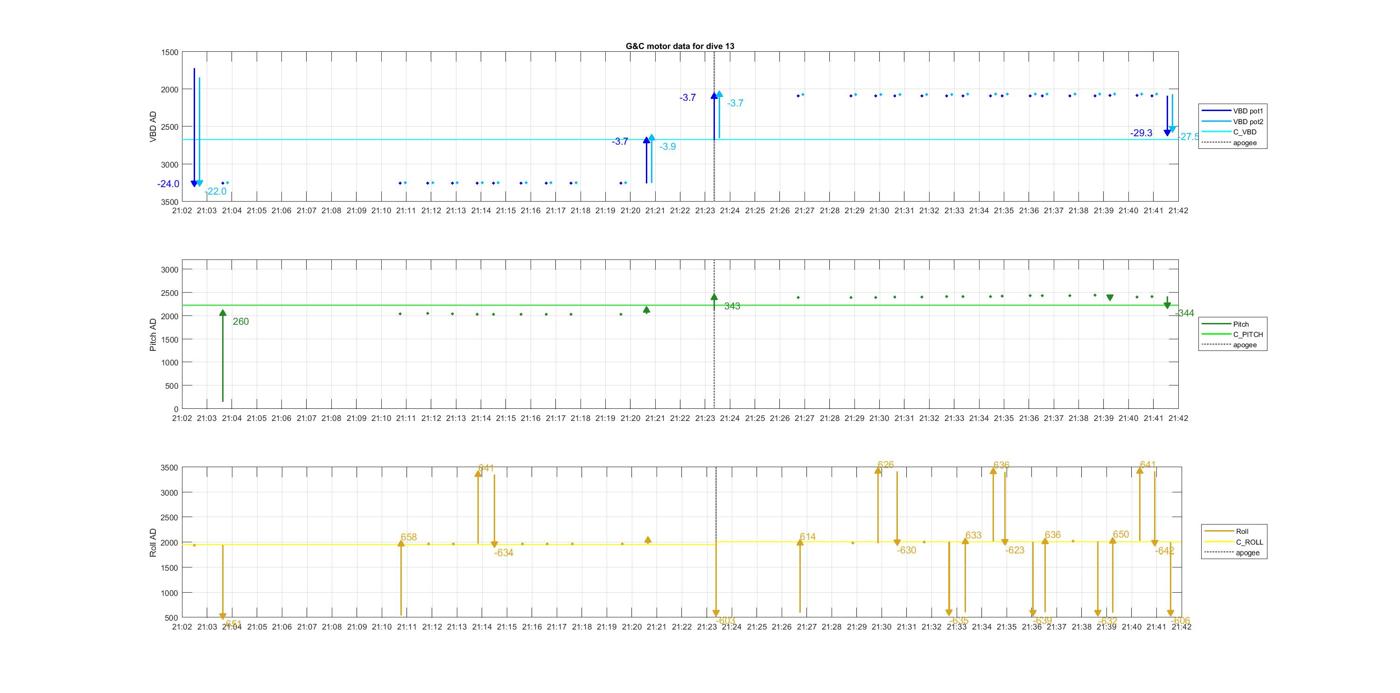Click the '260' pitch data label

[x=241, y=322]
